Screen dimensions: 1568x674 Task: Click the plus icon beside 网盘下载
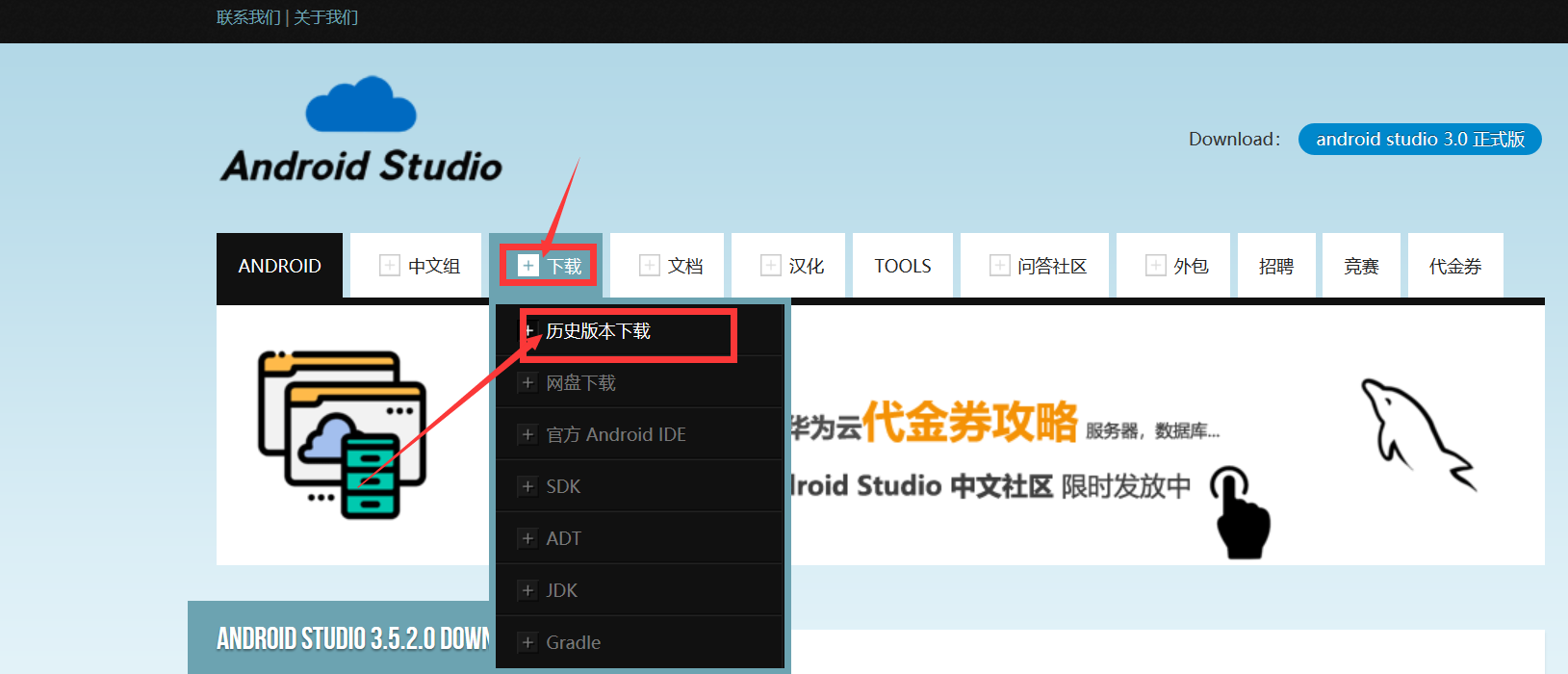[x=527, y=383]
